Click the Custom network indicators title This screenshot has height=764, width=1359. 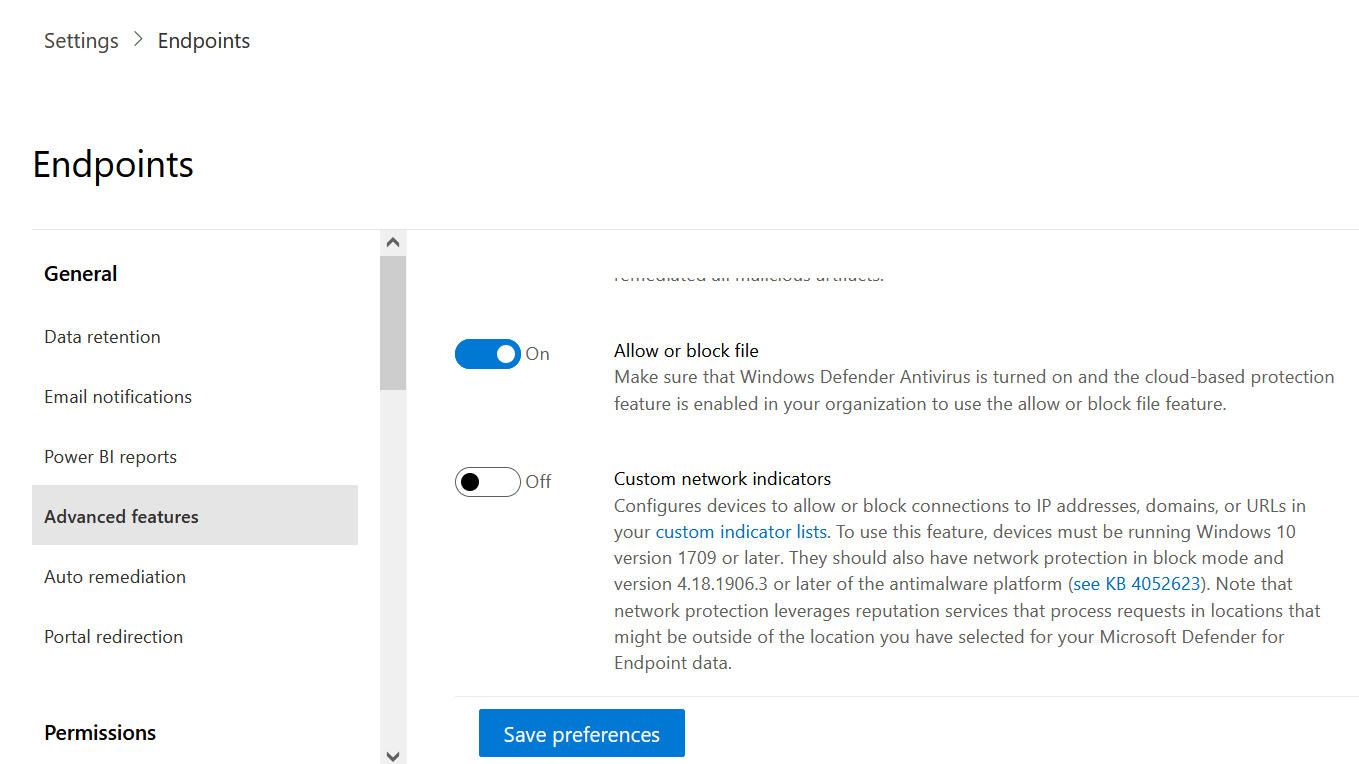coord(723,479)
